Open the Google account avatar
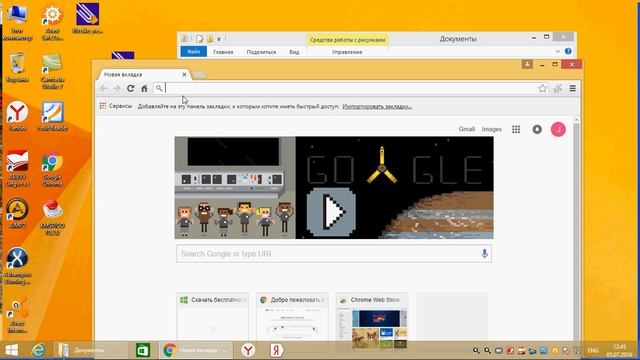The height and width of the screenshot is (360, 640). click(558, 129)
